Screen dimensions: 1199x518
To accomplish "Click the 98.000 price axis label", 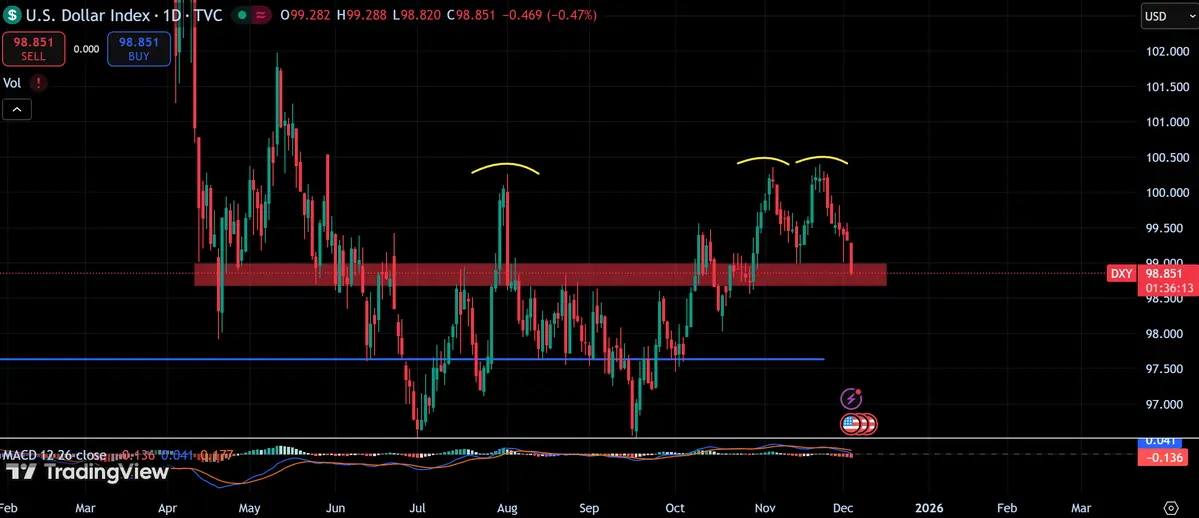I will [1166, 334].
